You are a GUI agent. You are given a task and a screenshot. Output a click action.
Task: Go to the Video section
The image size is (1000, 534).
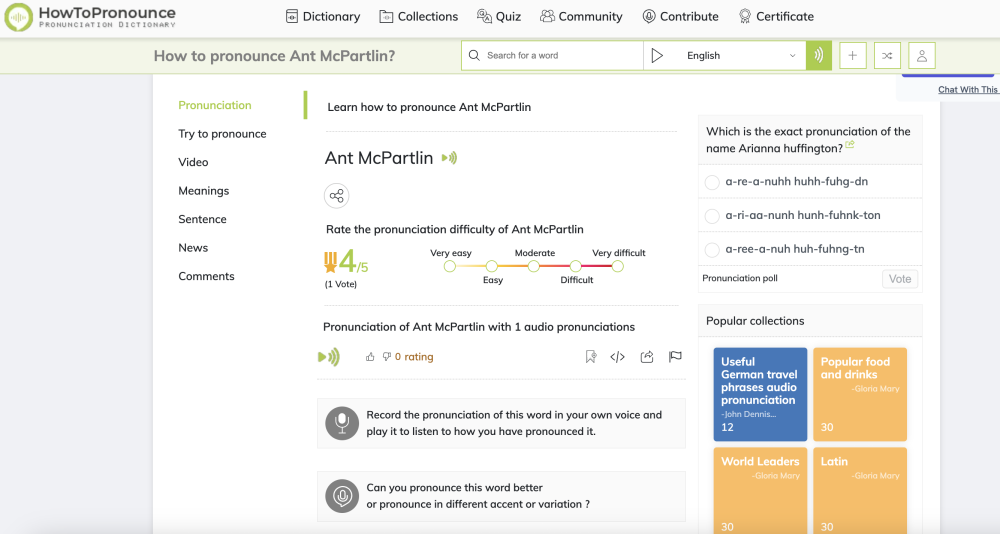(193, 162)
